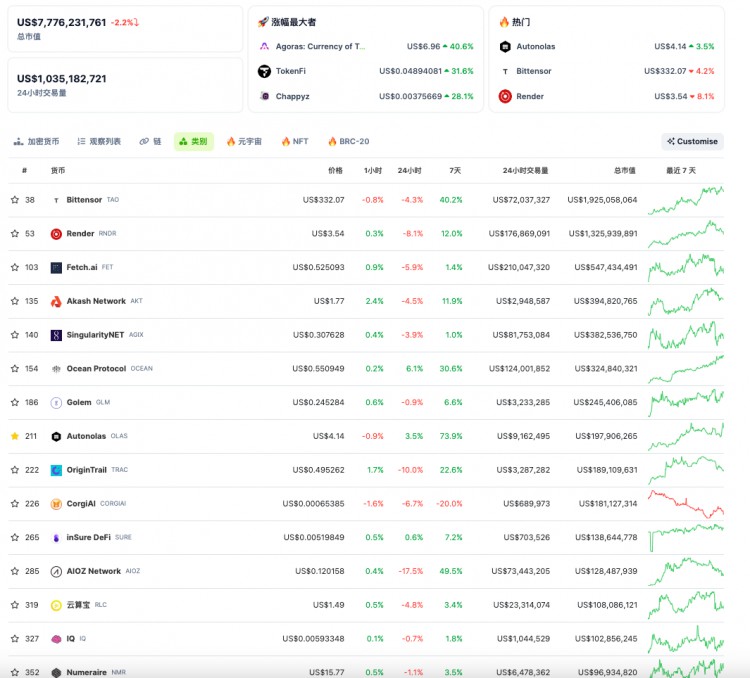Toggle the favorite star for Golem

[x=14, y=402]
